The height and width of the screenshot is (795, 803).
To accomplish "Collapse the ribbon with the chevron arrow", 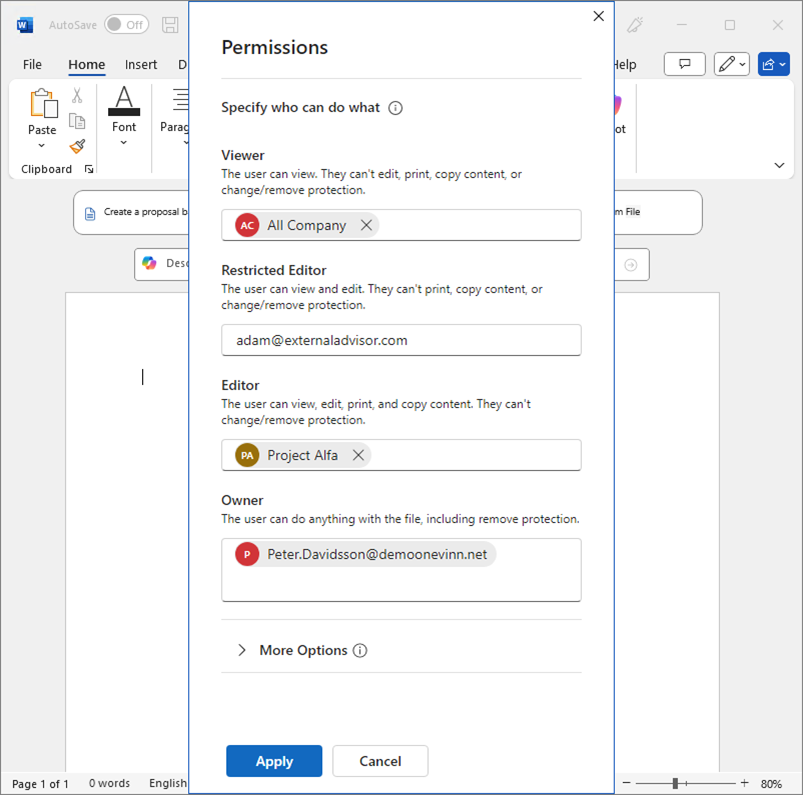I will [x=779, y=165].
